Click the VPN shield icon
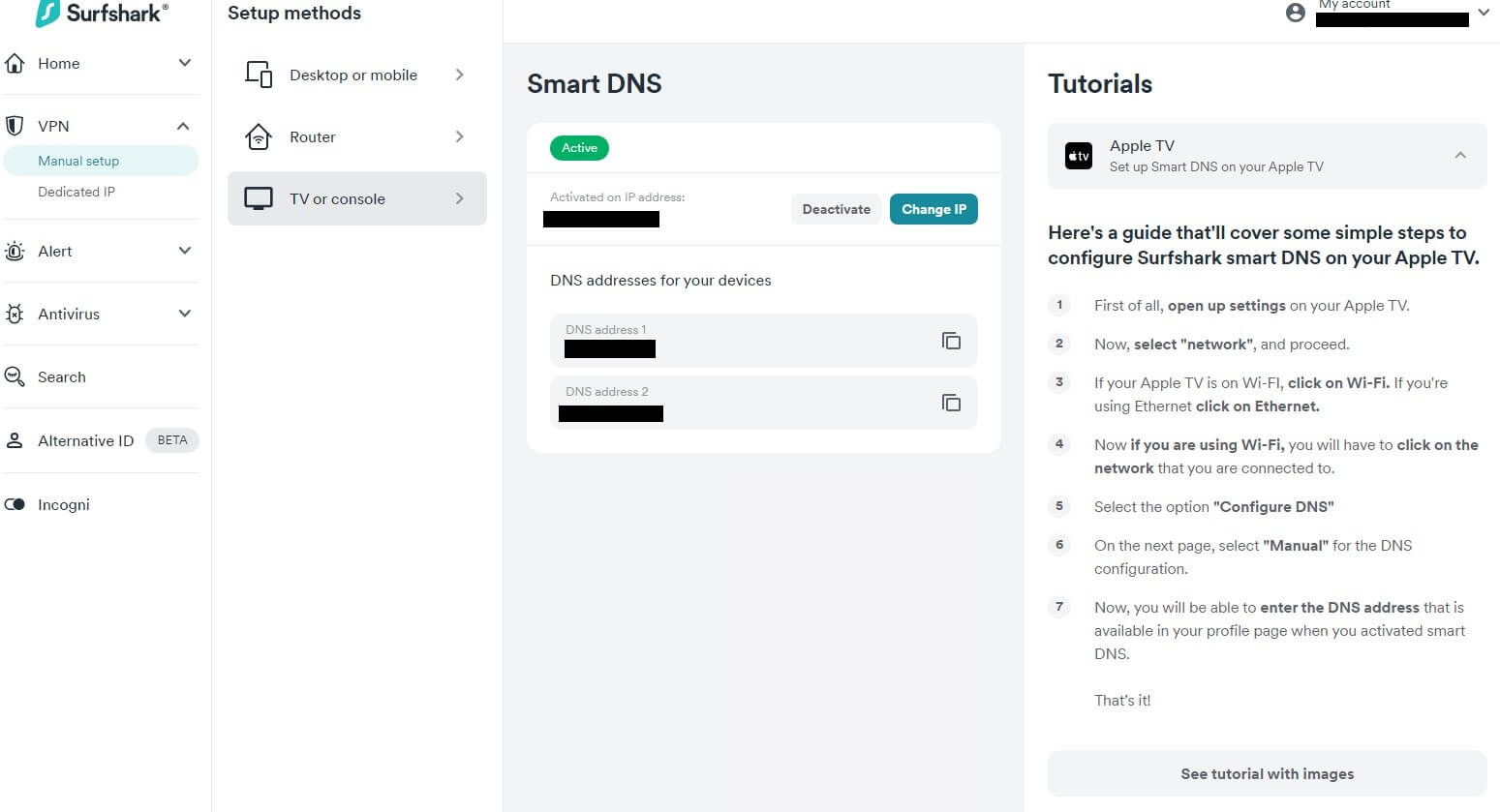 pos(15,126)
